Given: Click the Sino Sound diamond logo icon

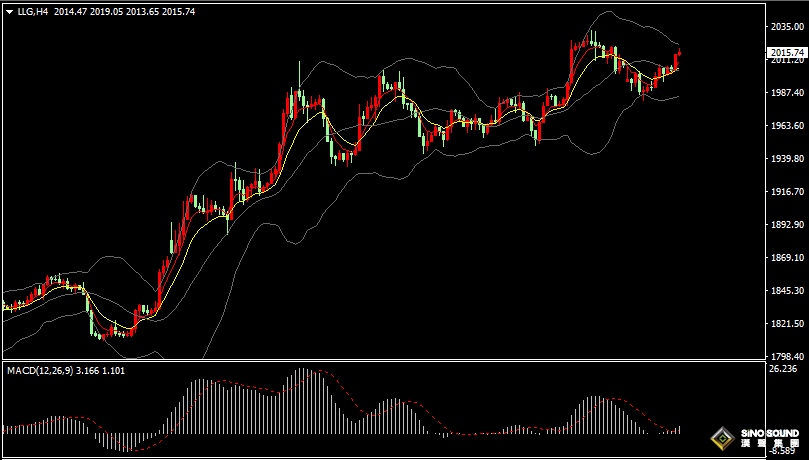Looking at the screenshot, I should click(x=722, y=437).
